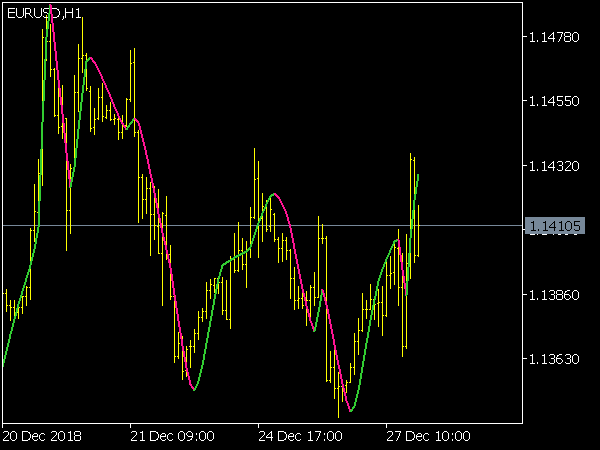Image resolution: width=600 pixels, height=450 pixels.
Task: Click the 27 Dec 10:00 time label
Action: click(428, 436)
